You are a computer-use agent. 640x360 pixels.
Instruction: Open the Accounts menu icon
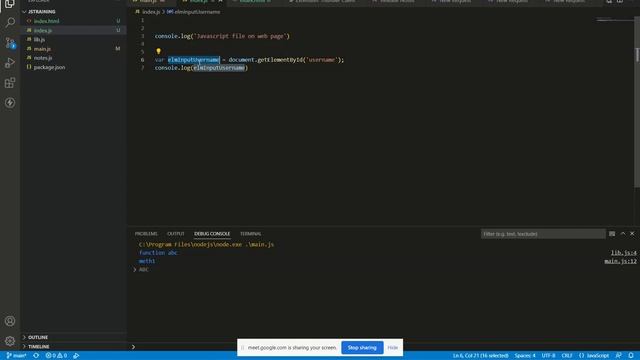point(10,321)
